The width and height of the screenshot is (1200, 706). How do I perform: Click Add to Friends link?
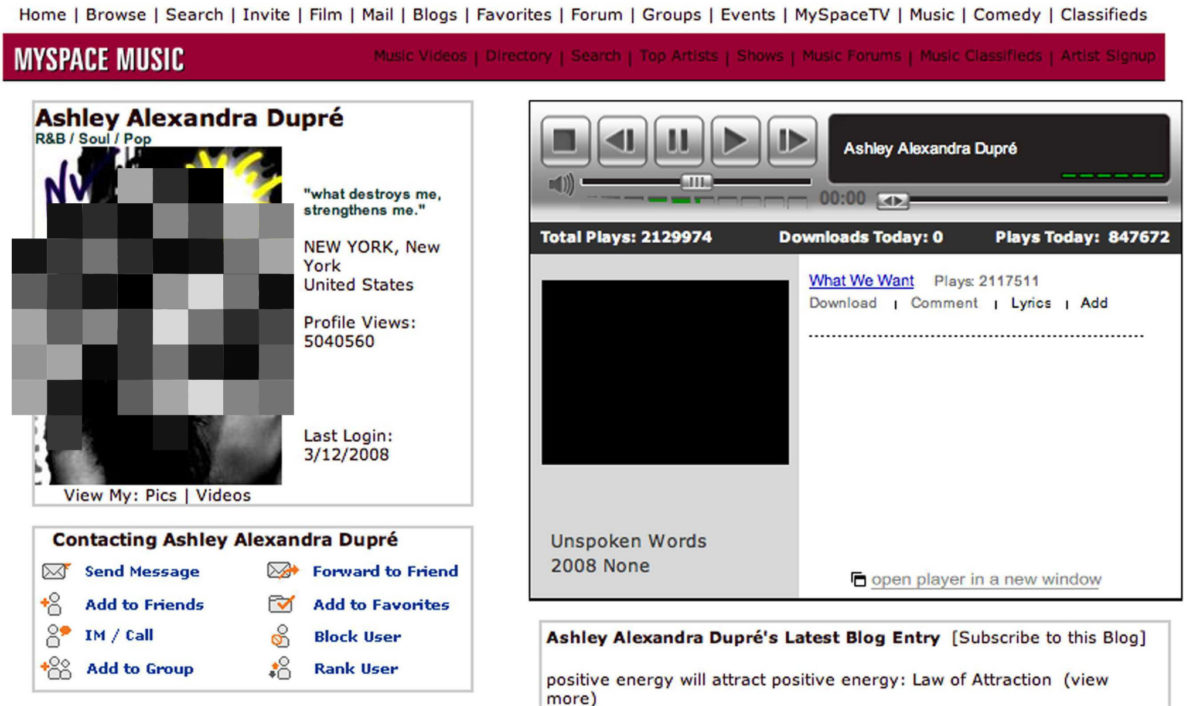coord(144,604)
